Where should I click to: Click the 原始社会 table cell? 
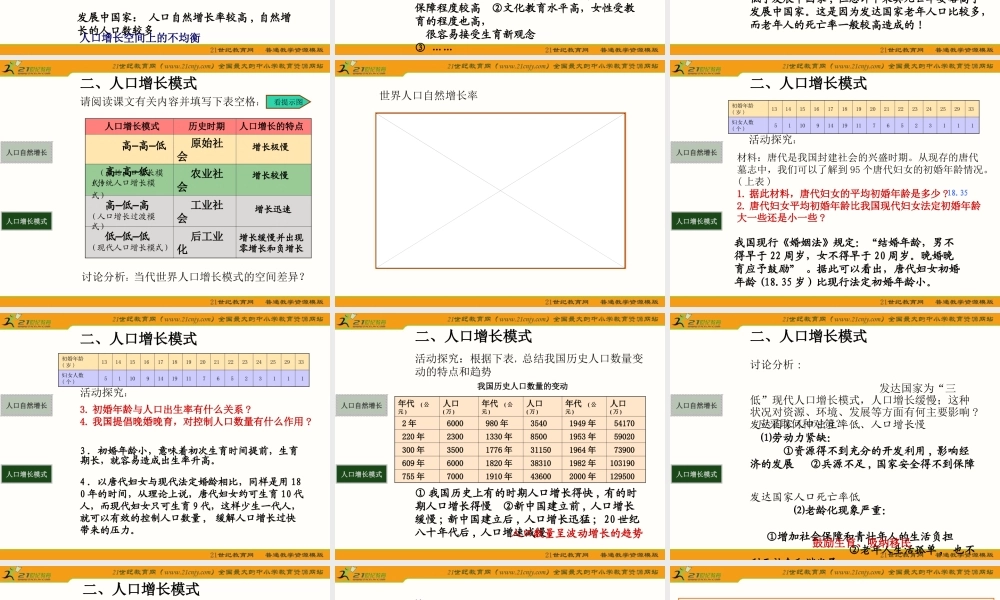pos(205,149)
